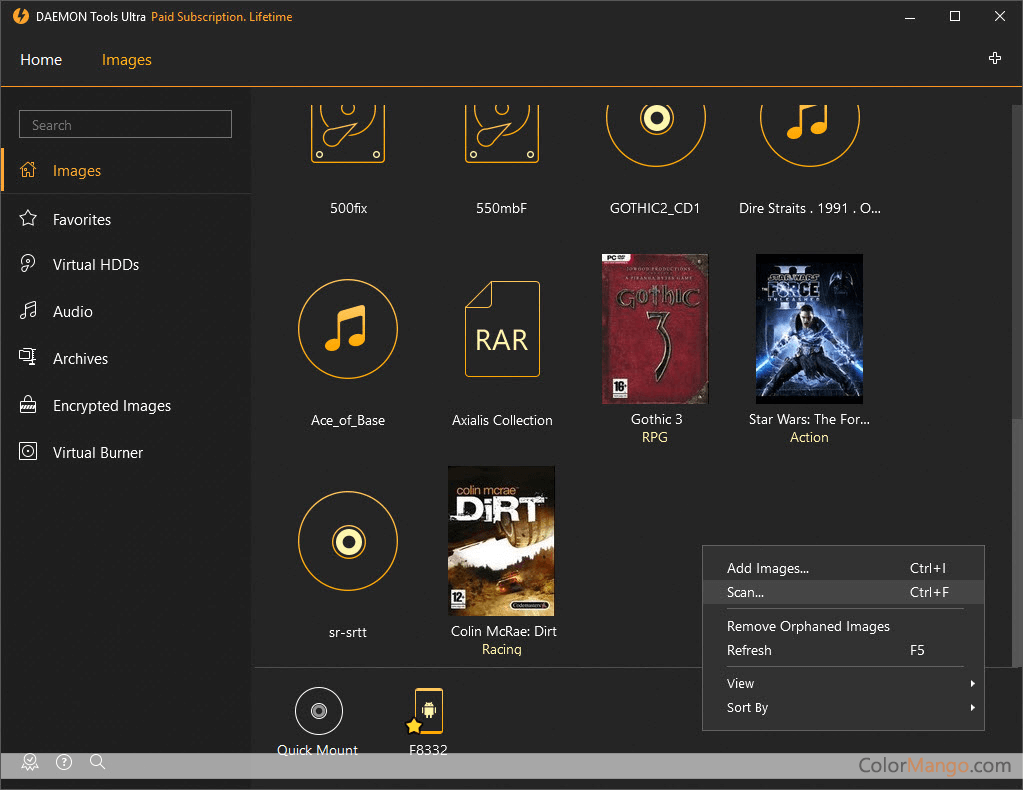Open the license badge icon at bottom-left
The height and width of the screenshot is (790, 1023).
30,762
